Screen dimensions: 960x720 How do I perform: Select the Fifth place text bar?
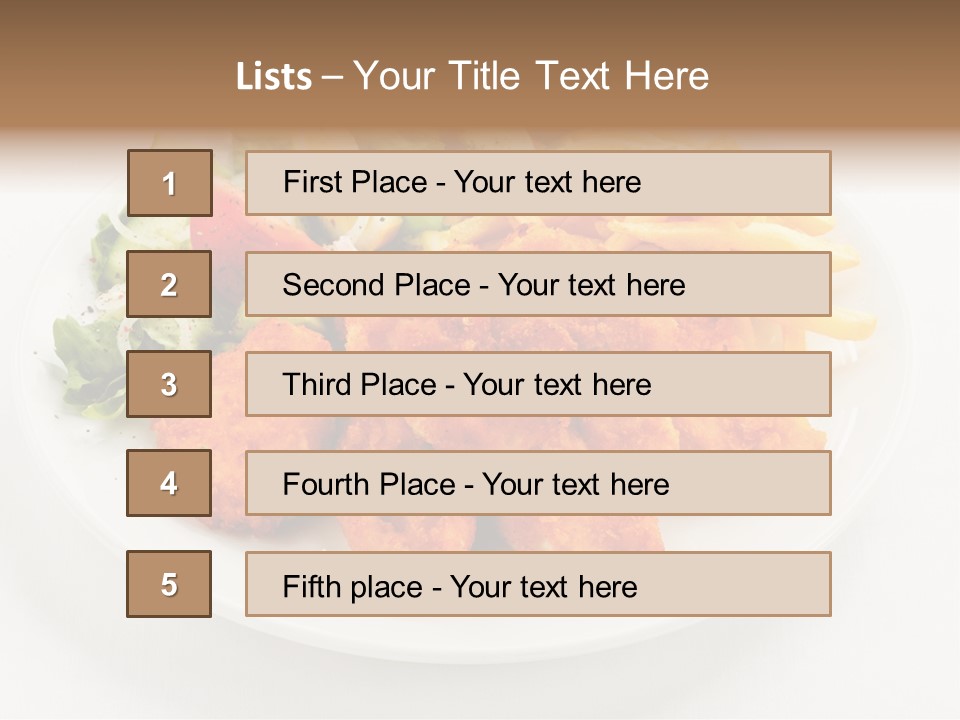click(538, 584)
